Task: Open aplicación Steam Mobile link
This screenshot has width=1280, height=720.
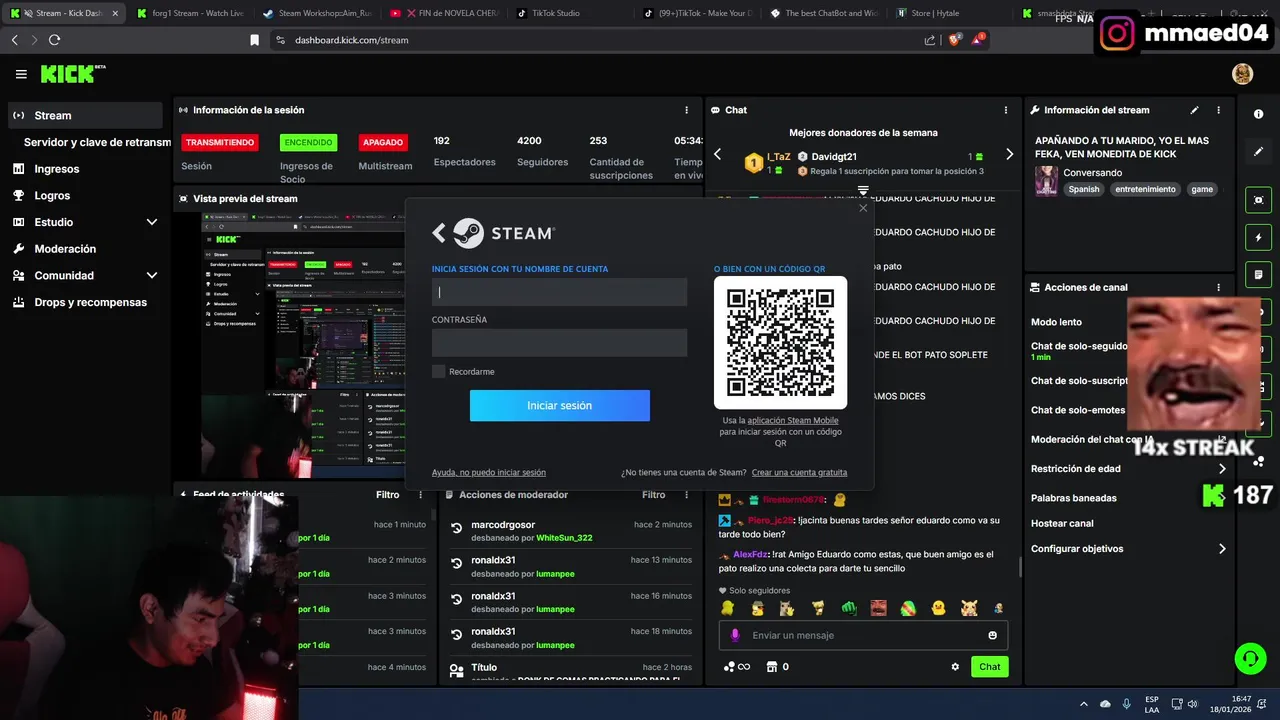Action: click(793, 421)
